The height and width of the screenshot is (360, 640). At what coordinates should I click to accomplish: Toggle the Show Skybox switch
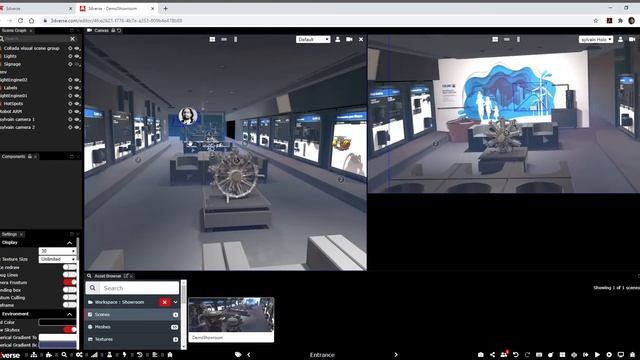(x=70, y=329)
